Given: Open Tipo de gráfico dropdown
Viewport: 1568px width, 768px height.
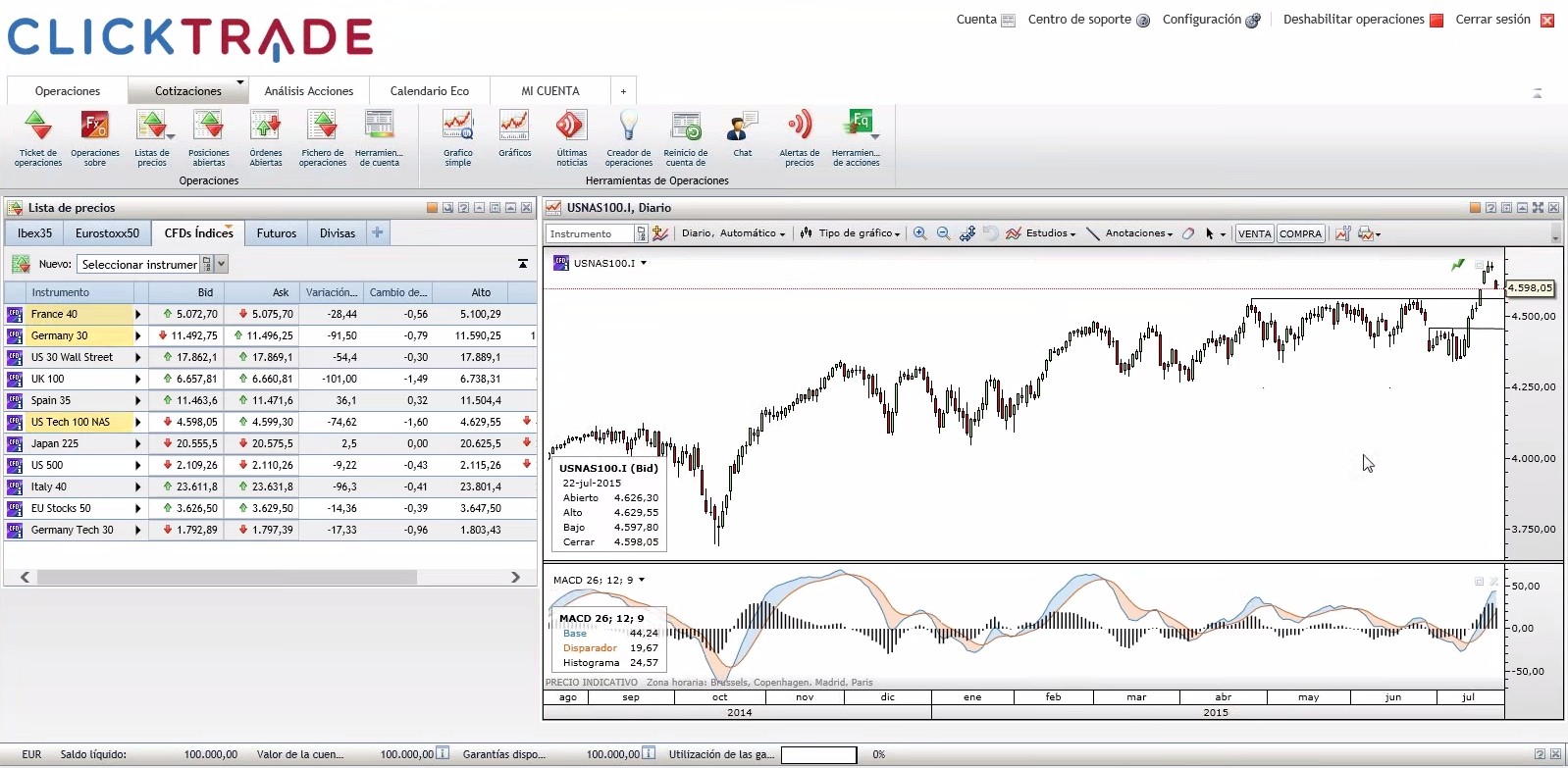Looking at the screenshot, I should point(850,233).
